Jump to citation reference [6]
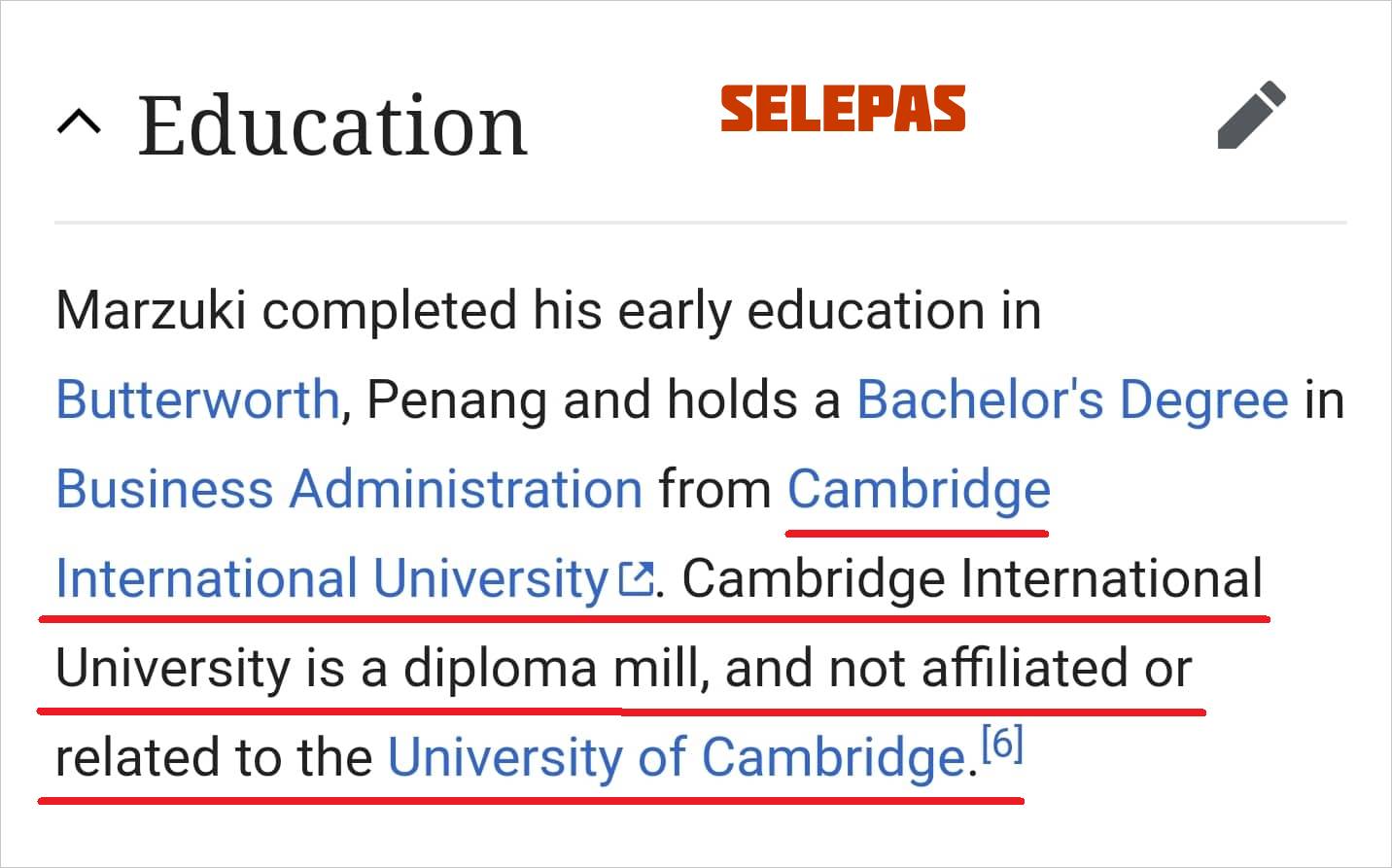This screenshot has width=1392, height=868. click(x=1002, y=746)
